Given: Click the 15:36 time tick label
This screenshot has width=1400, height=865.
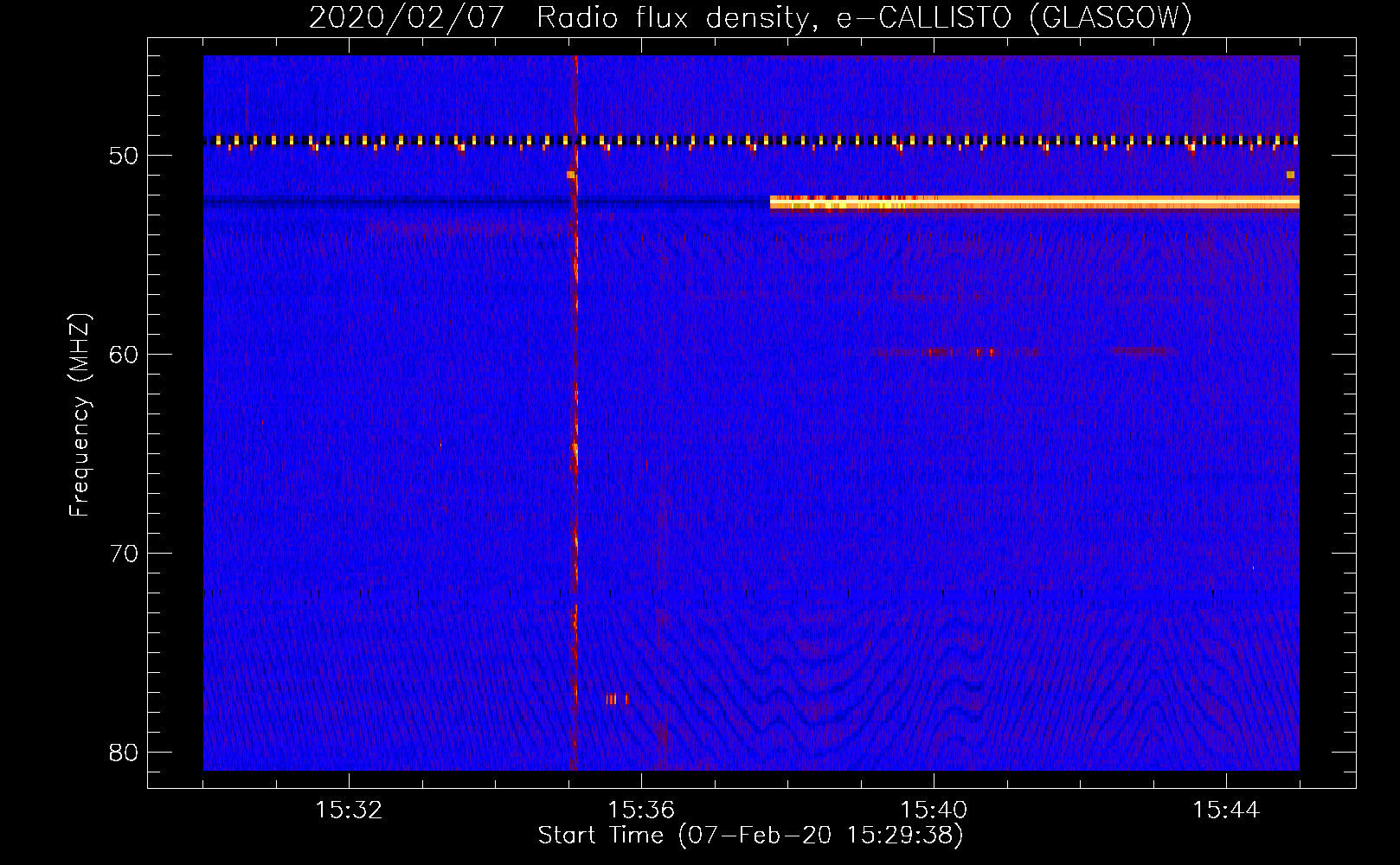Looking at the screenshot, I should point(641,811).
